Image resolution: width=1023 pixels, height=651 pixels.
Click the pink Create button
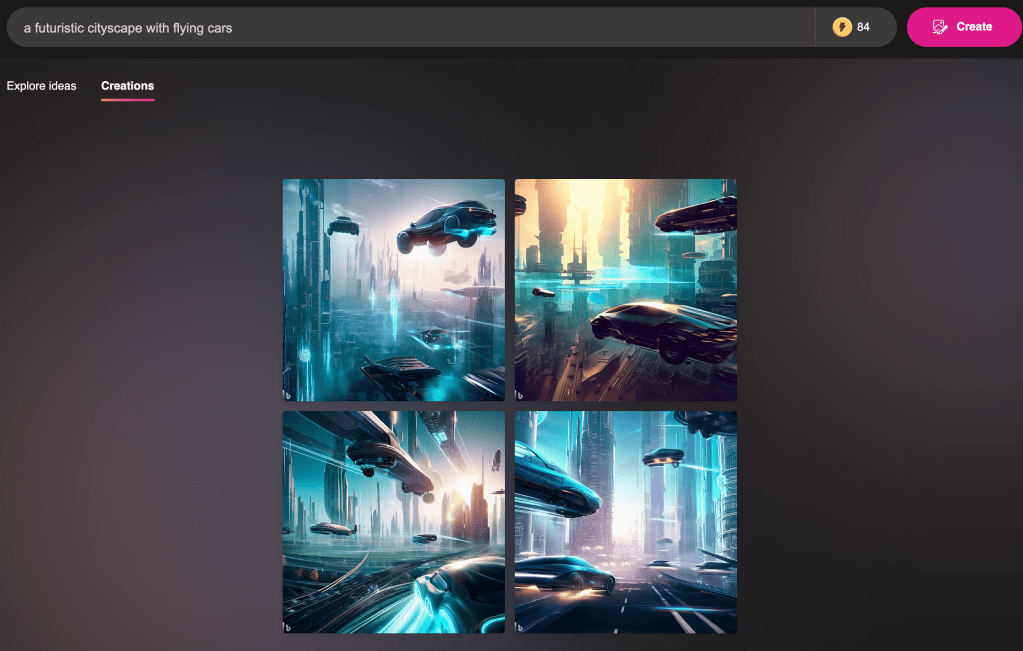[x=963, y=27]
